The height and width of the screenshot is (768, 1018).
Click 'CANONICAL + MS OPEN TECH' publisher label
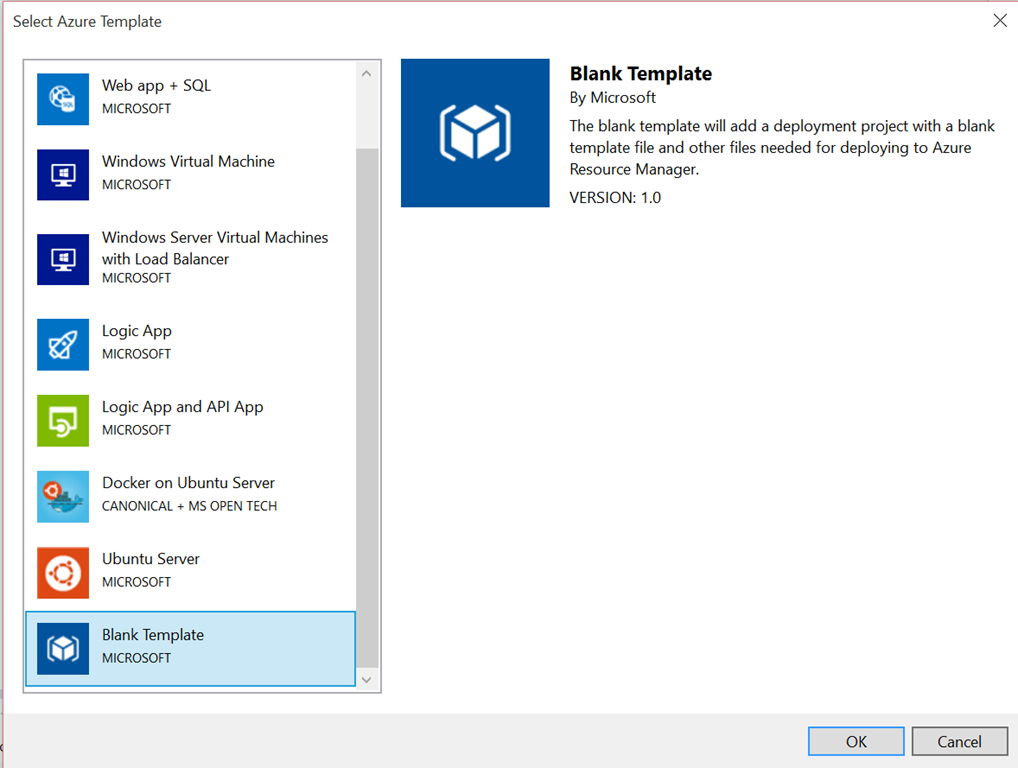pos(190,506)
